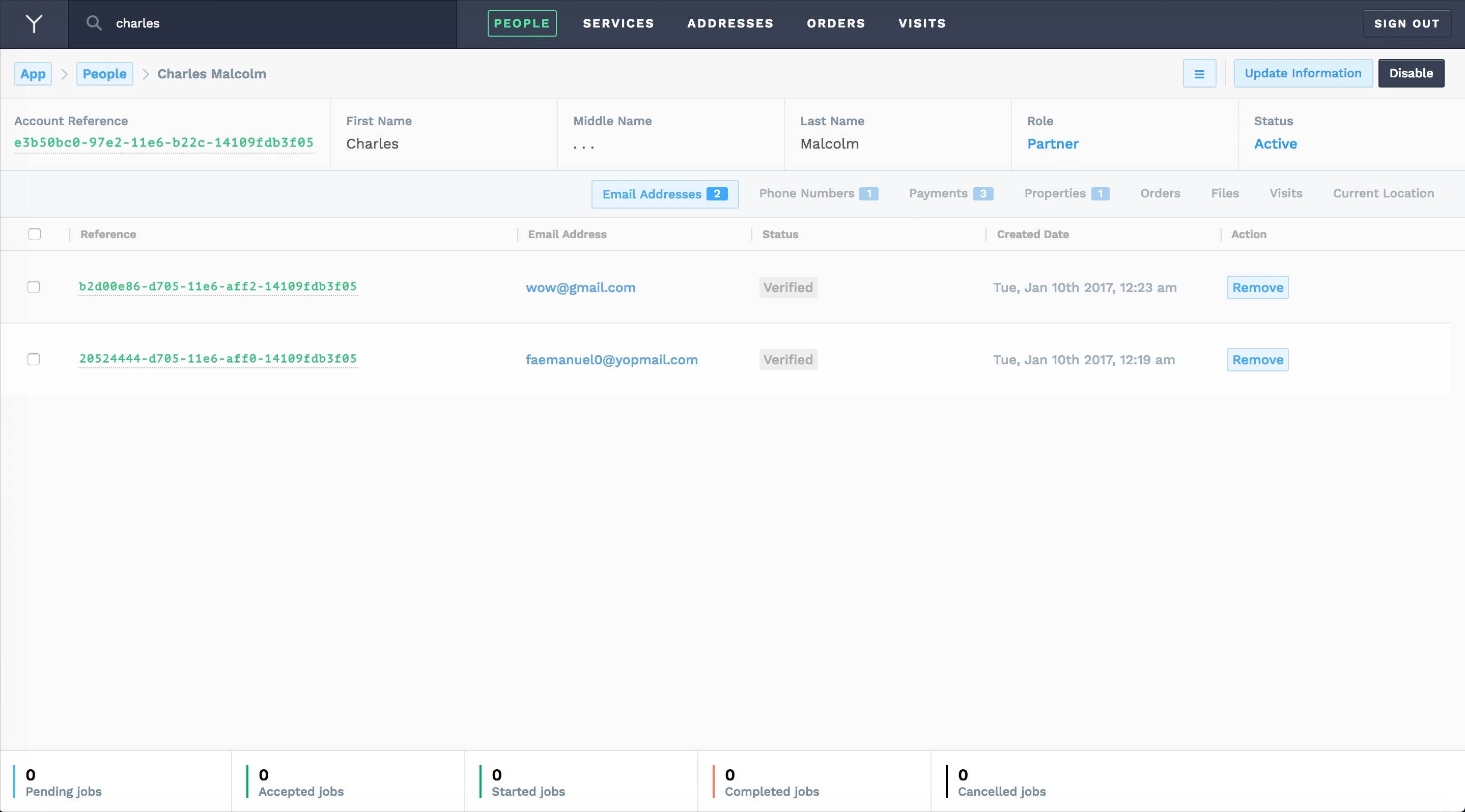
Task: Expand the Phone Numbers tab
Action: [x=816, y=193]
